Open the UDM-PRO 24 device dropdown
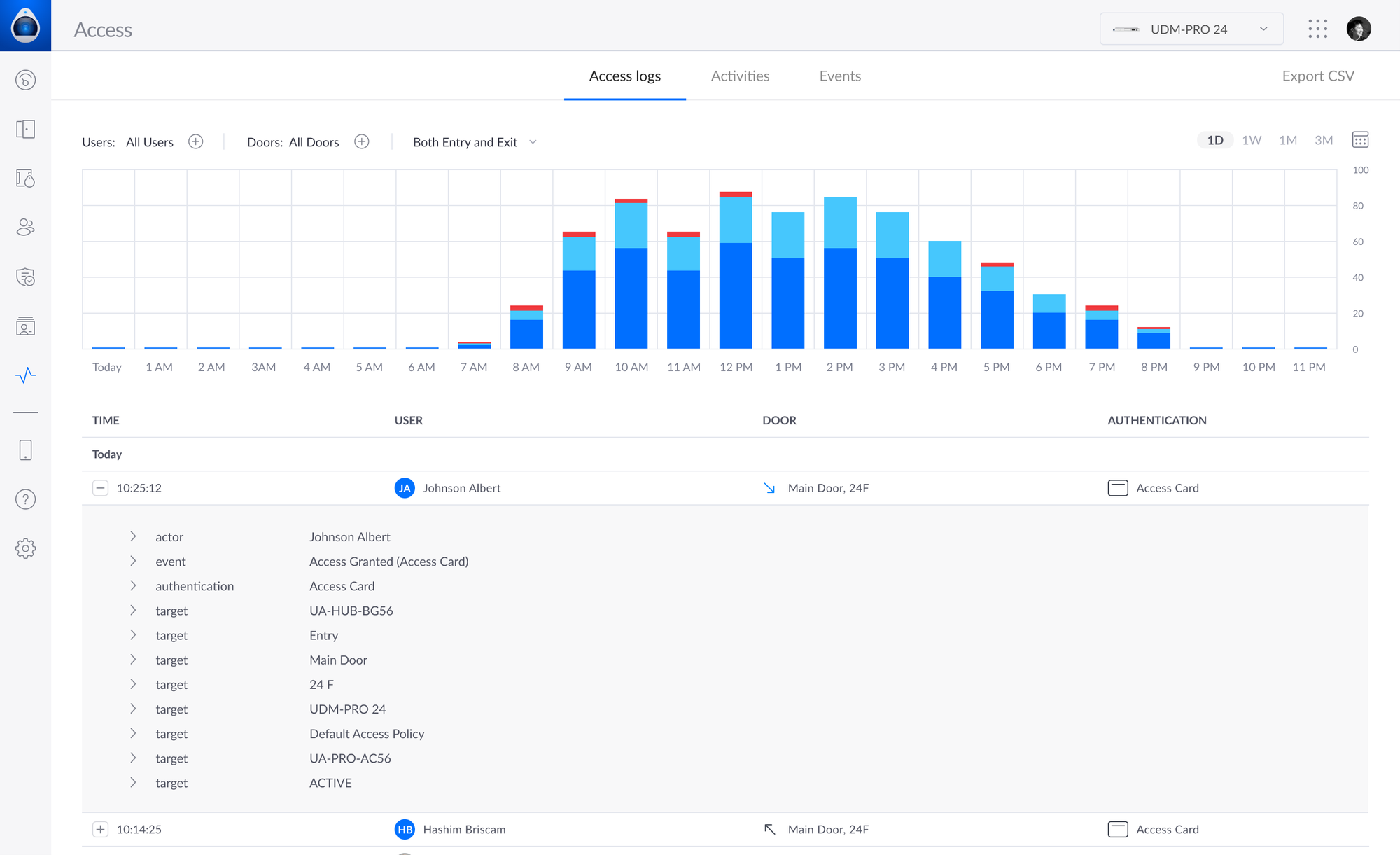 coord(1191,29)
